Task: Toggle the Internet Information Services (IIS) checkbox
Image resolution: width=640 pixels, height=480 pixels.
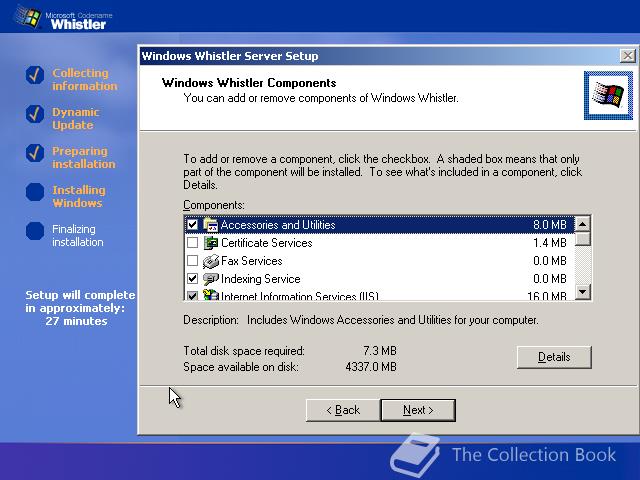Action: [192, 295]
